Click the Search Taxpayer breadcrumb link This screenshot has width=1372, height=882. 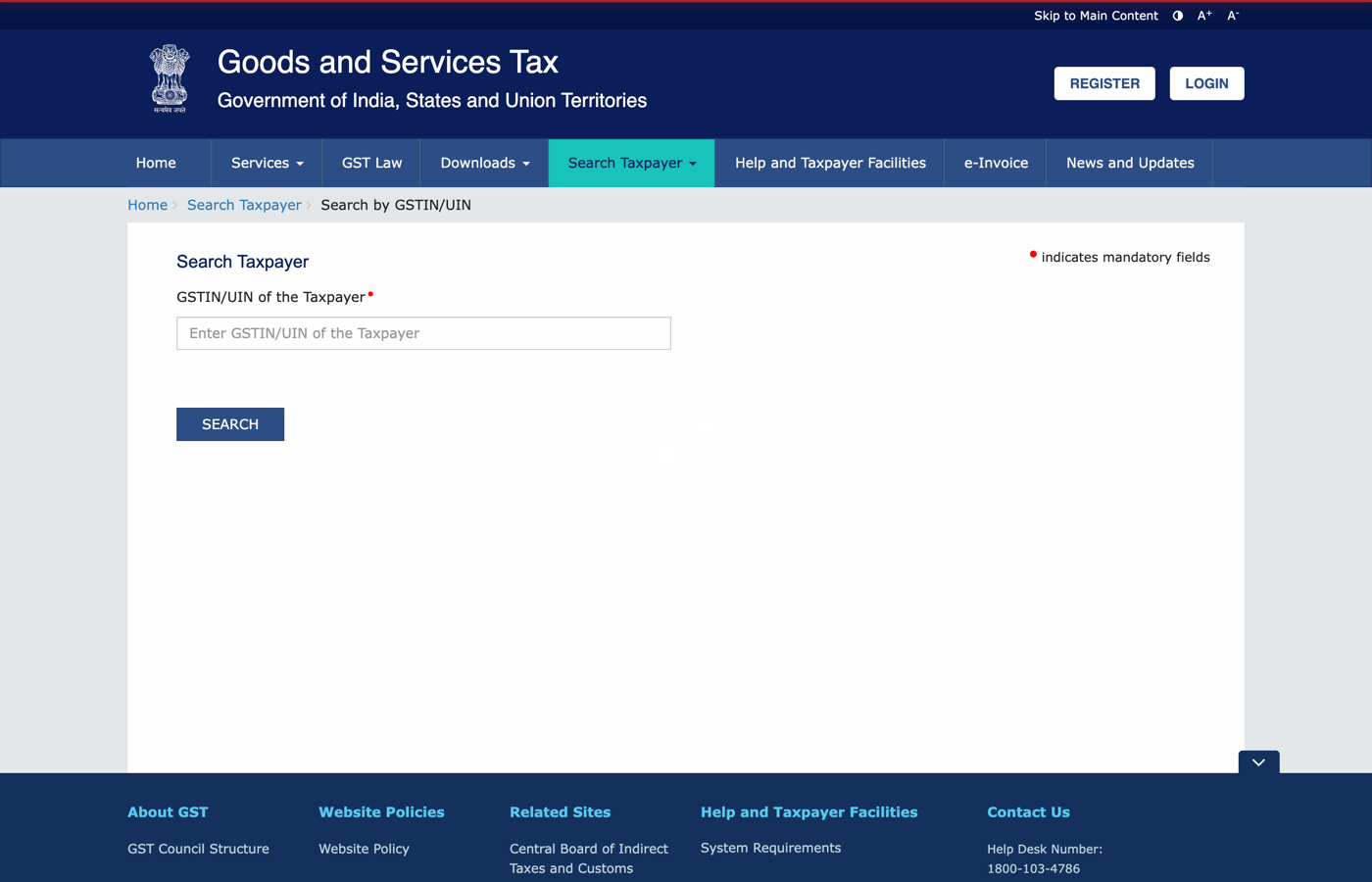pyautogui.click(x=244, y=205)
